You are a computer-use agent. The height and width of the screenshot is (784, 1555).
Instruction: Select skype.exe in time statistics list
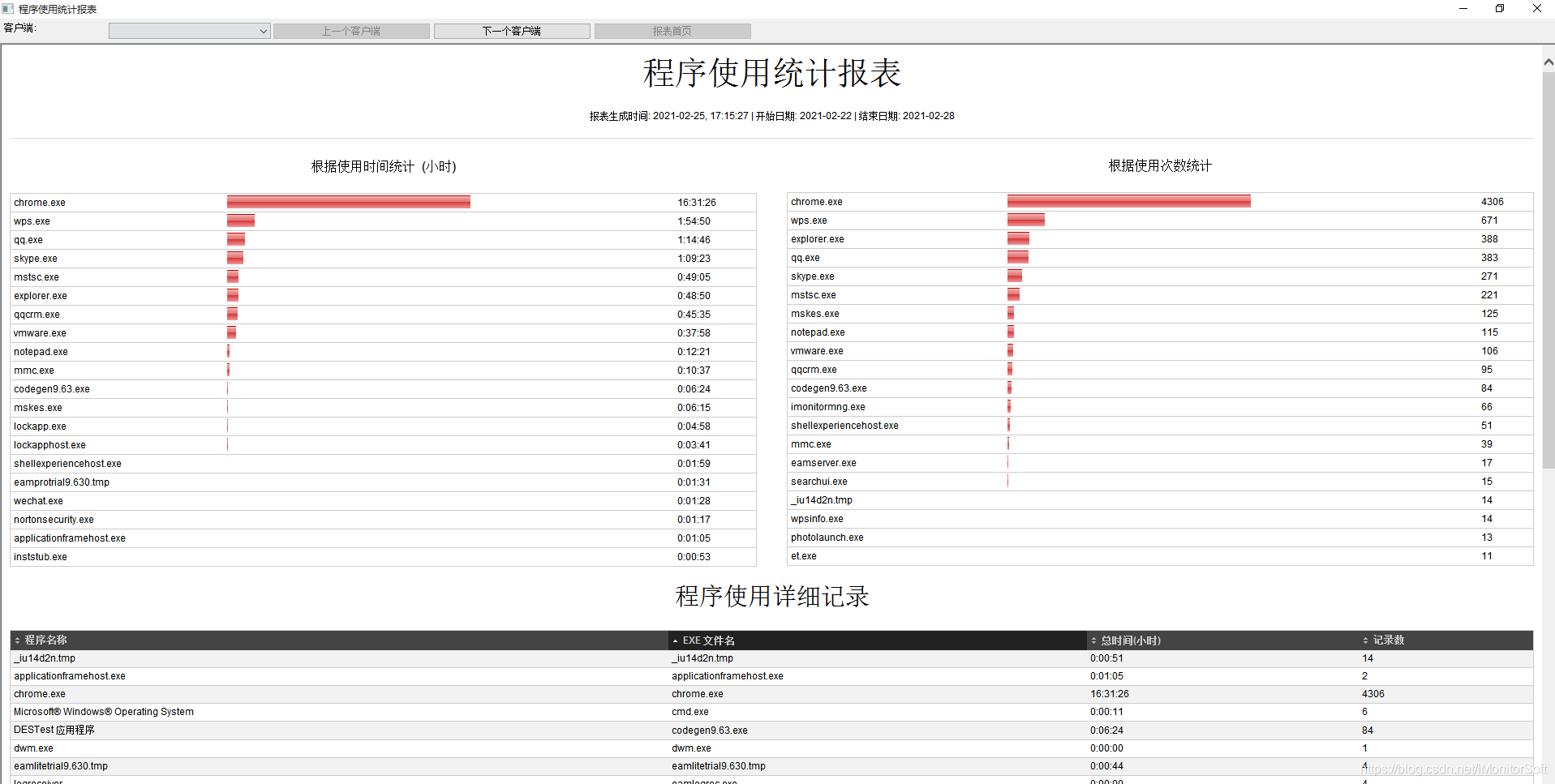tap(36, 259)
